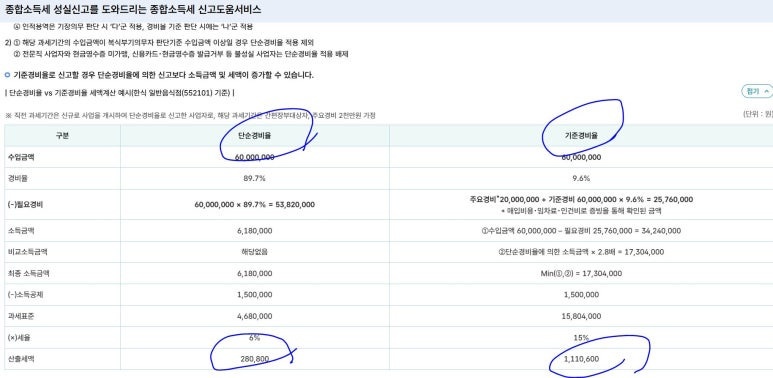Image resolution: width=773 pixels, height=378 pixels.
Task: Click the 기준경비율 column header
Action: pos(581,136)
